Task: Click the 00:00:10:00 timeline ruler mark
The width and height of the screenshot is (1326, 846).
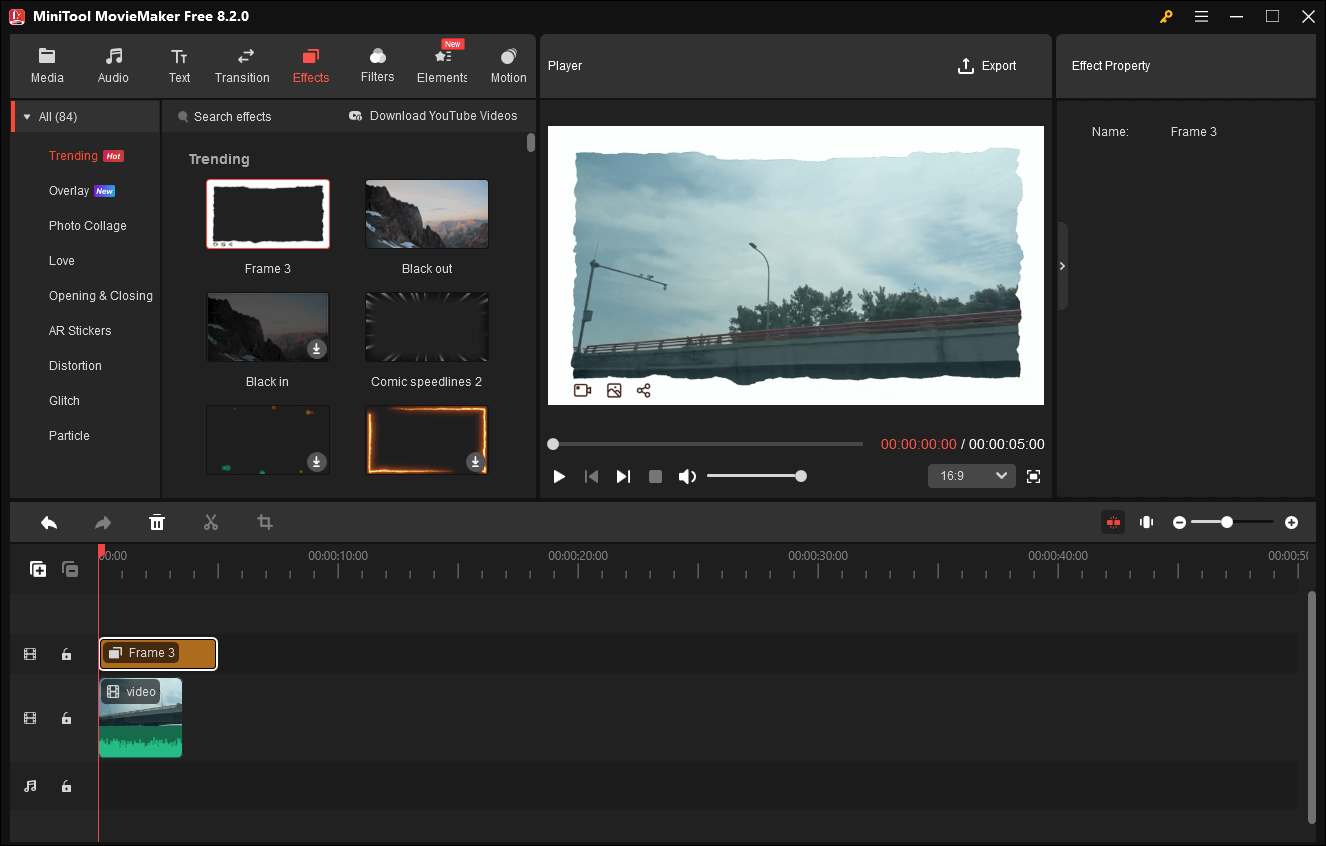Action: (x=338, y=556)
